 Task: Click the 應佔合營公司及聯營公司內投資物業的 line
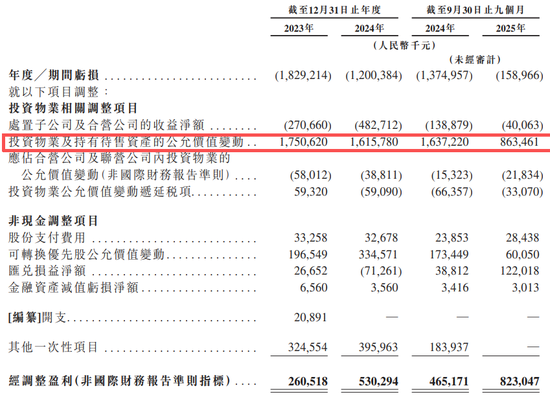tap(119, 158)
